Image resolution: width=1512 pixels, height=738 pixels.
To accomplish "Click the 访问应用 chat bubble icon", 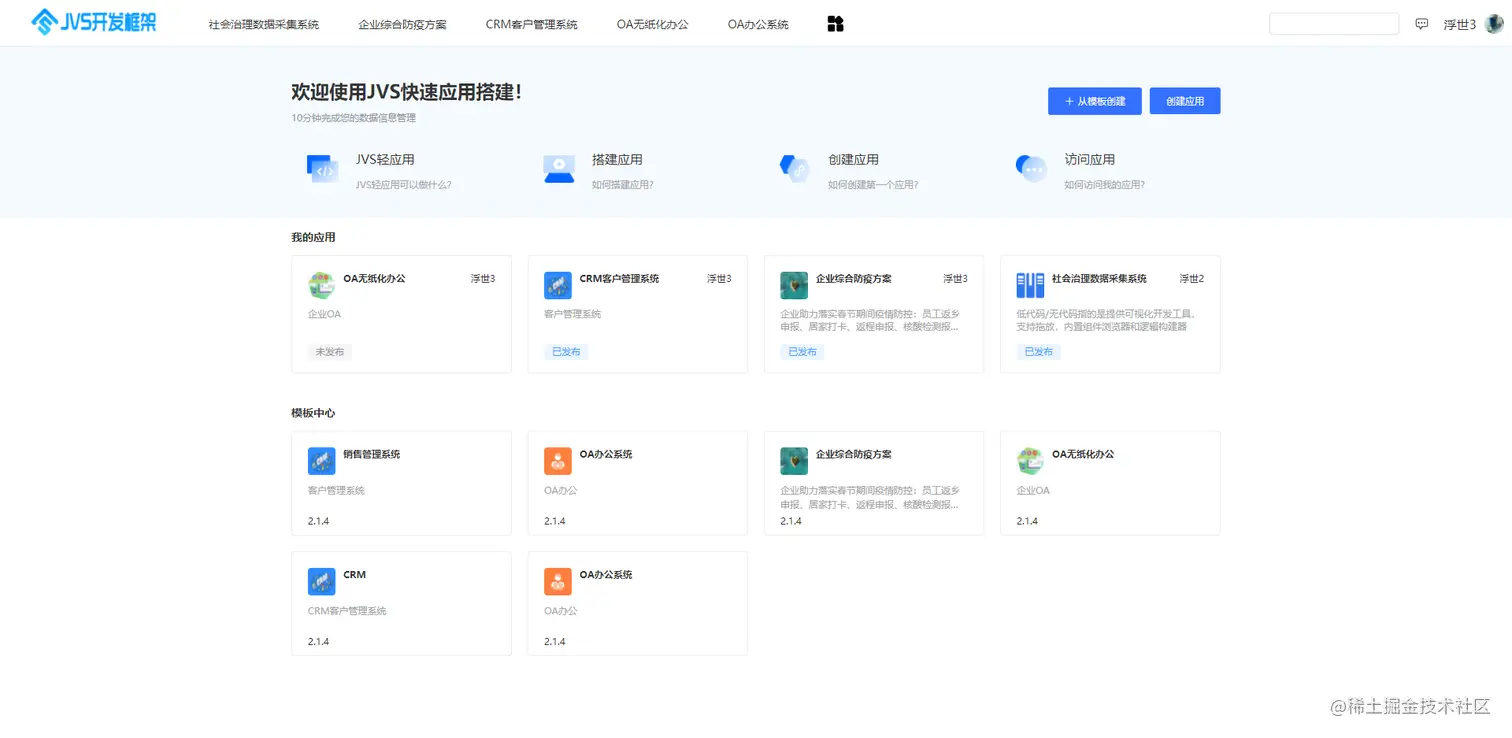I will click(1031, 169).
